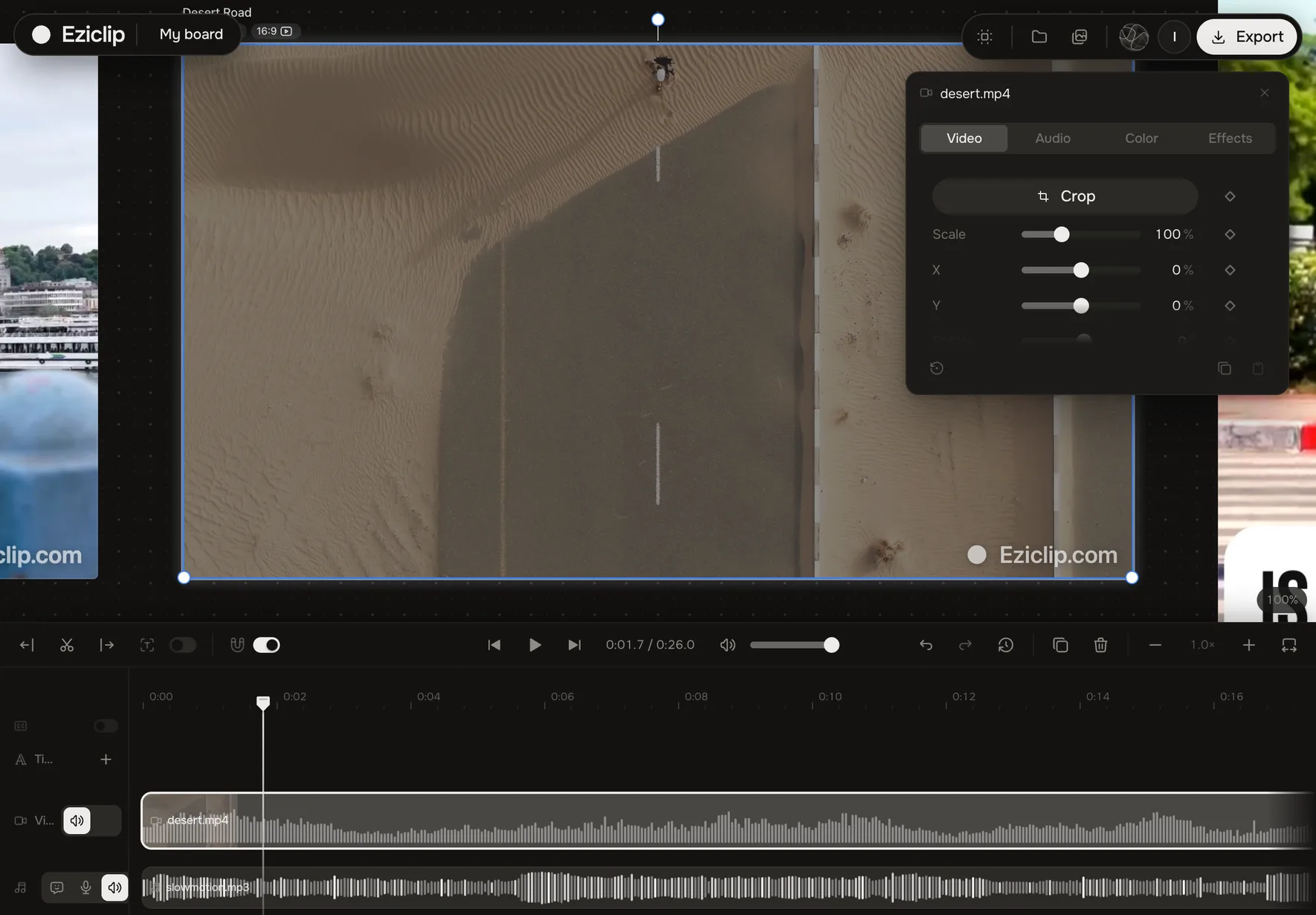Open My board
The height and width of the screenshot is (915, 1316).
[191, 34]
